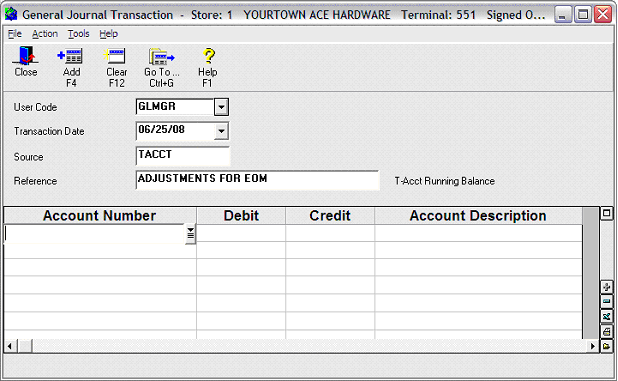This screenshot has width=618, height=381.
Task: Open Help with the question mark icon
Action: 208,66
